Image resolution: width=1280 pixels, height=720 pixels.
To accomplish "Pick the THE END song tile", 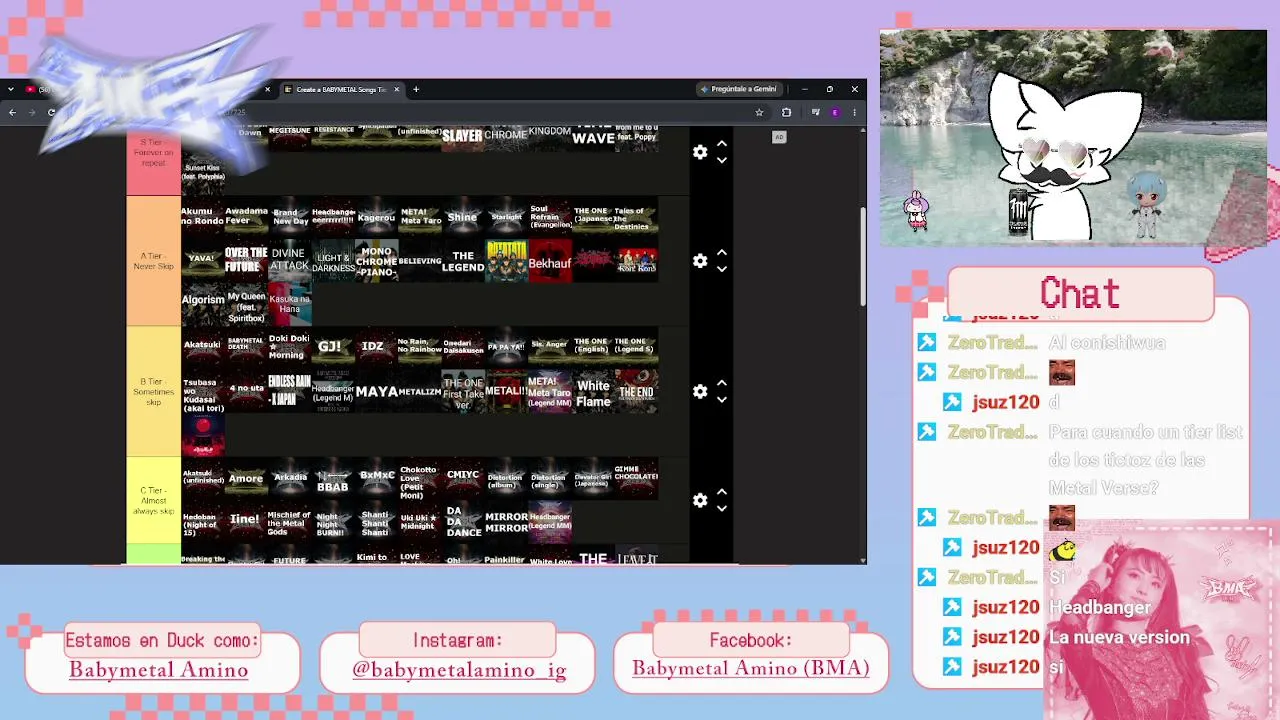I will pos(636,391).
